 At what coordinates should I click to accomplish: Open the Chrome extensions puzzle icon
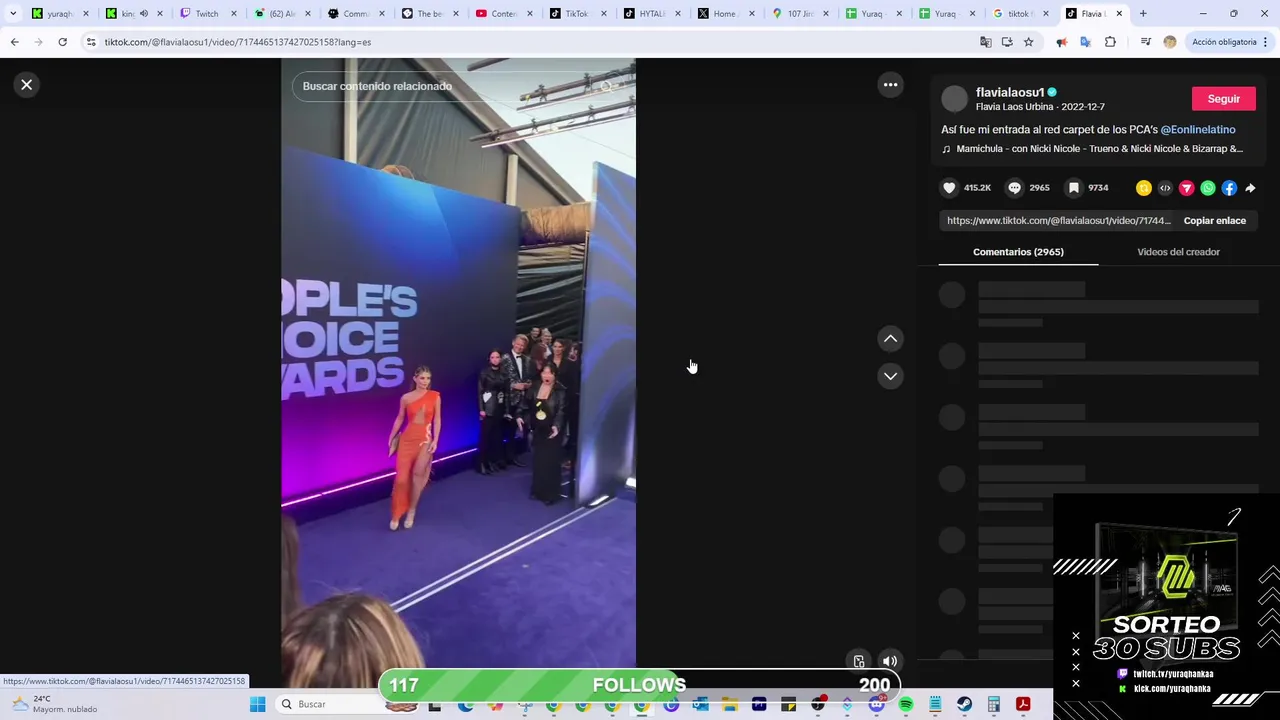[1110, 42]
